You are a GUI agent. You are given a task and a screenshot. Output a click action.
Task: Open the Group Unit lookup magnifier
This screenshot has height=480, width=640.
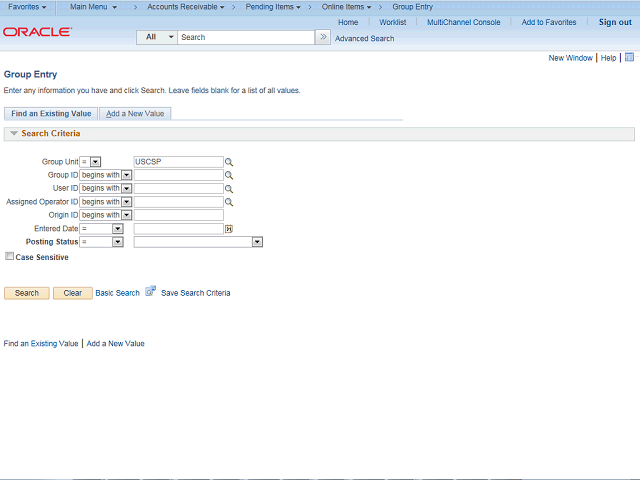tap(229, 162)
